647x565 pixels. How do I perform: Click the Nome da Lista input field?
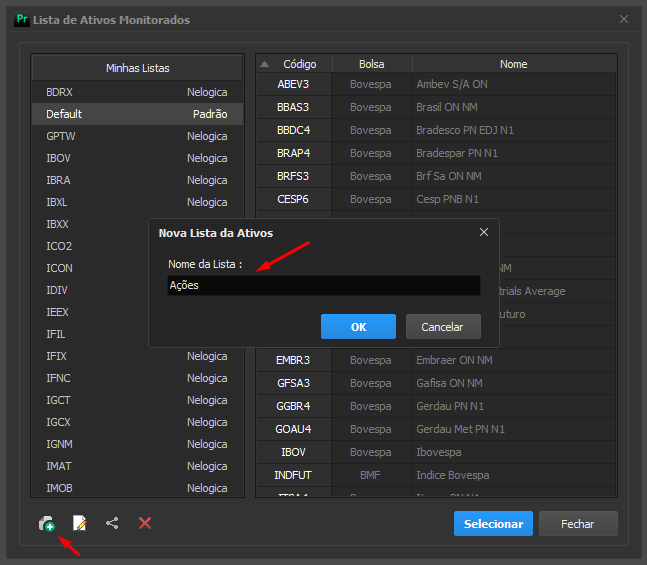324,285
